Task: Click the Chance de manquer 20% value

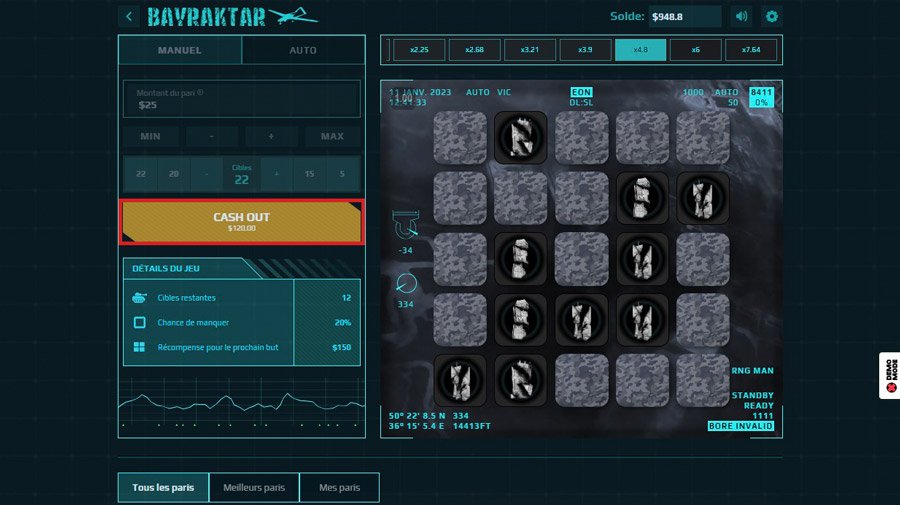Action: coord(343,323)
